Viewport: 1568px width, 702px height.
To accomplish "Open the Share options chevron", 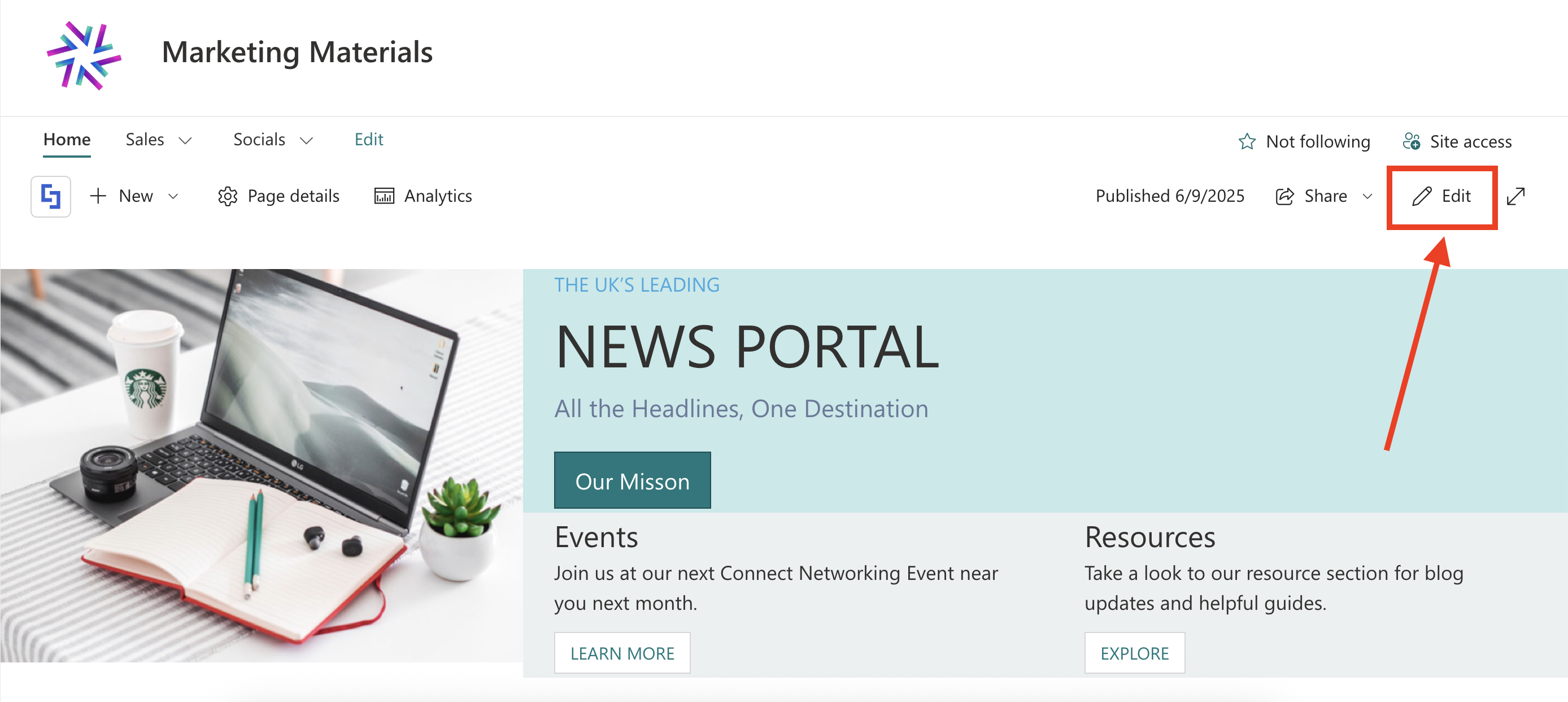I will pos(1367,196).
